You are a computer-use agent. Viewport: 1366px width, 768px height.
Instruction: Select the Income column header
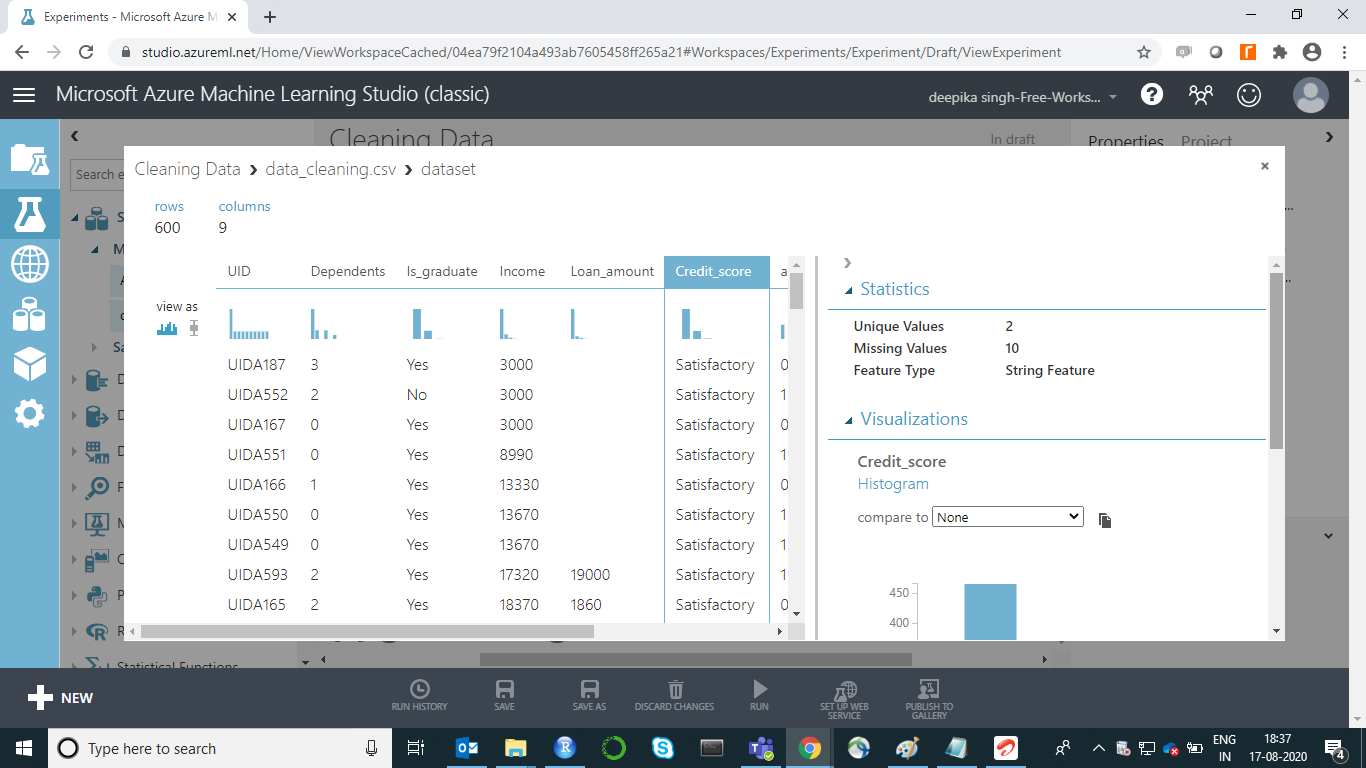pos(522,271)
